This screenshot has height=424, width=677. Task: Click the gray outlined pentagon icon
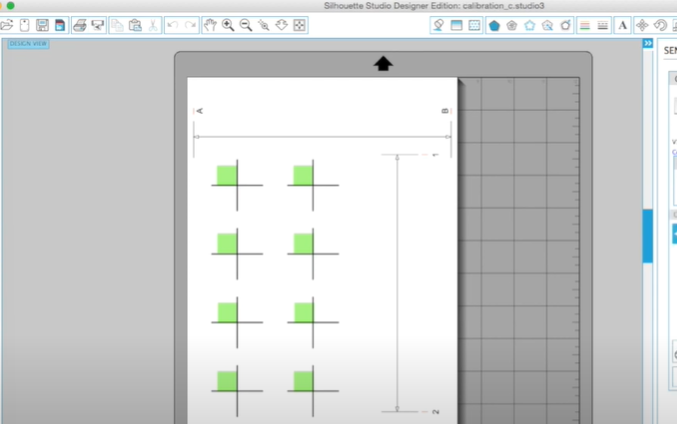(x=512, y=25)
